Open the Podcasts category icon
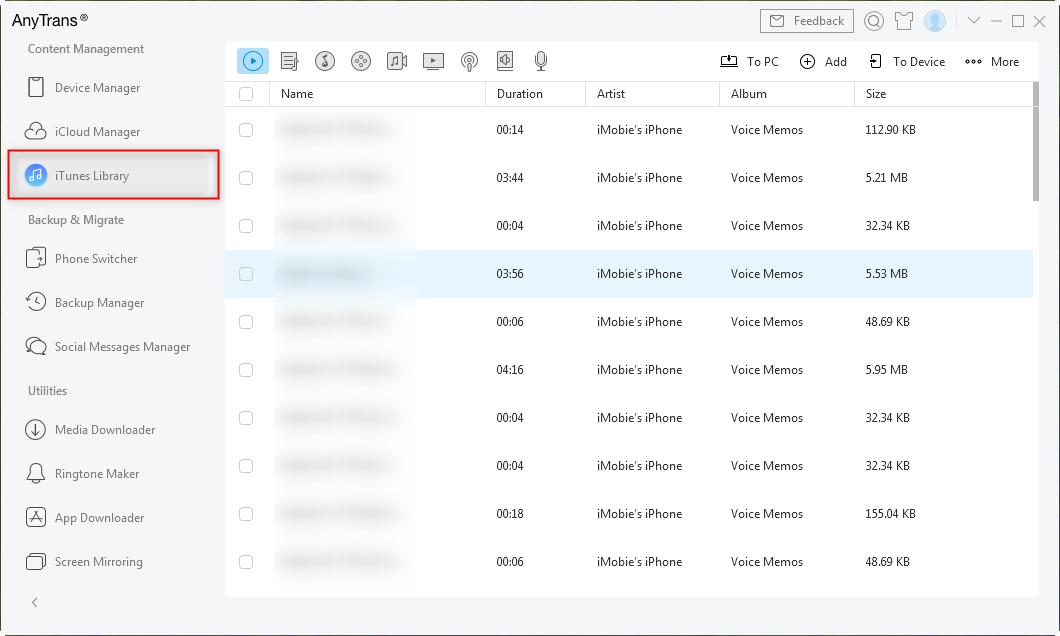Image resolution: width=1060 pixels, height=636 pixels. [x=469, y=62]
